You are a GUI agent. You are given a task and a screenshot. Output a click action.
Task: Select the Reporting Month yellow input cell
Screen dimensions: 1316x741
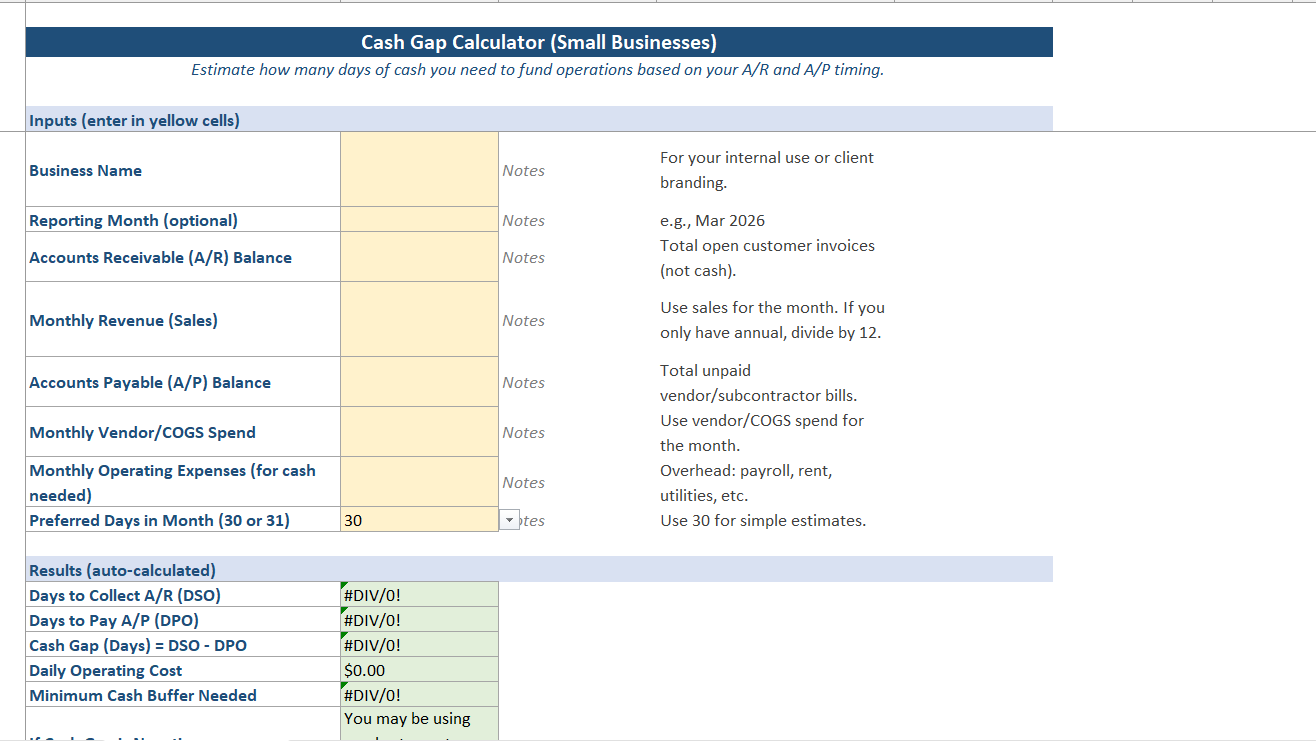[419, 219]
